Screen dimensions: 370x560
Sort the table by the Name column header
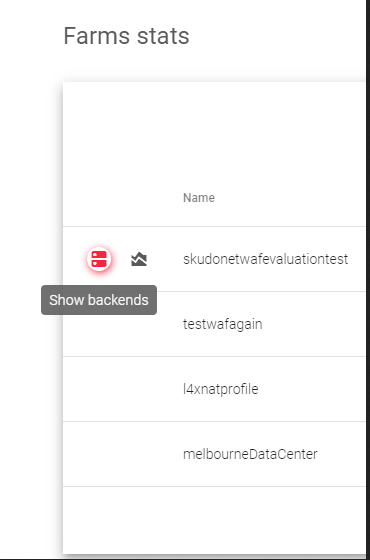(x=199, y=198)
